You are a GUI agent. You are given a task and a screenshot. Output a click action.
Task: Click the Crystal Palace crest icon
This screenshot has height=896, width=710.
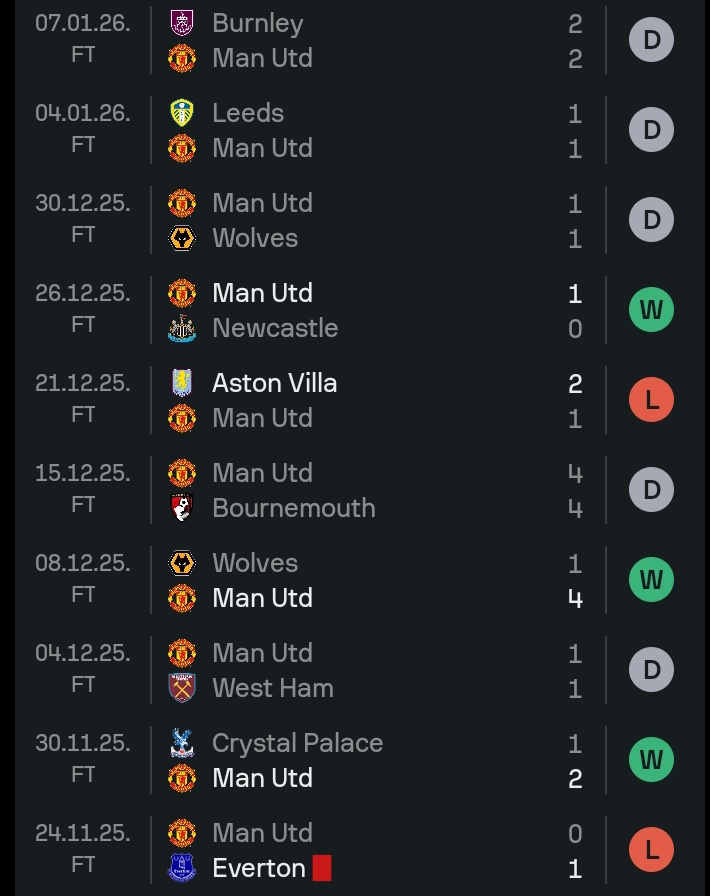coord(182,743)
